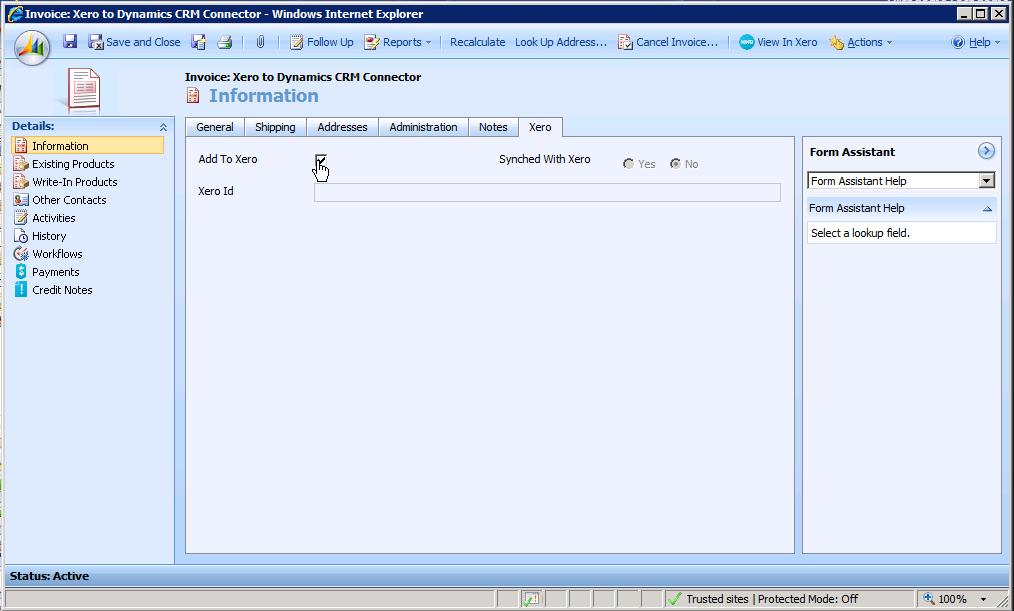Click Follow Up toolbar button

click(x=321, y=42)
